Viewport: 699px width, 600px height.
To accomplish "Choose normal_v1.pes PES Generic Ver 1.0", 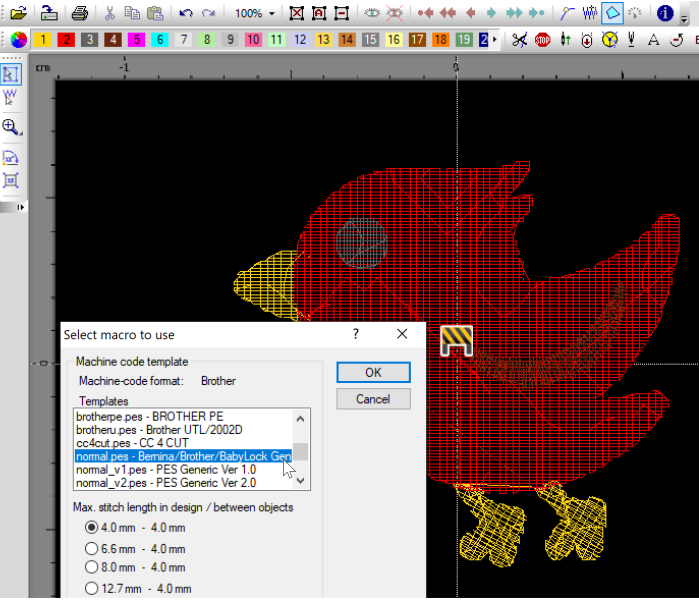I will (183, 469).
